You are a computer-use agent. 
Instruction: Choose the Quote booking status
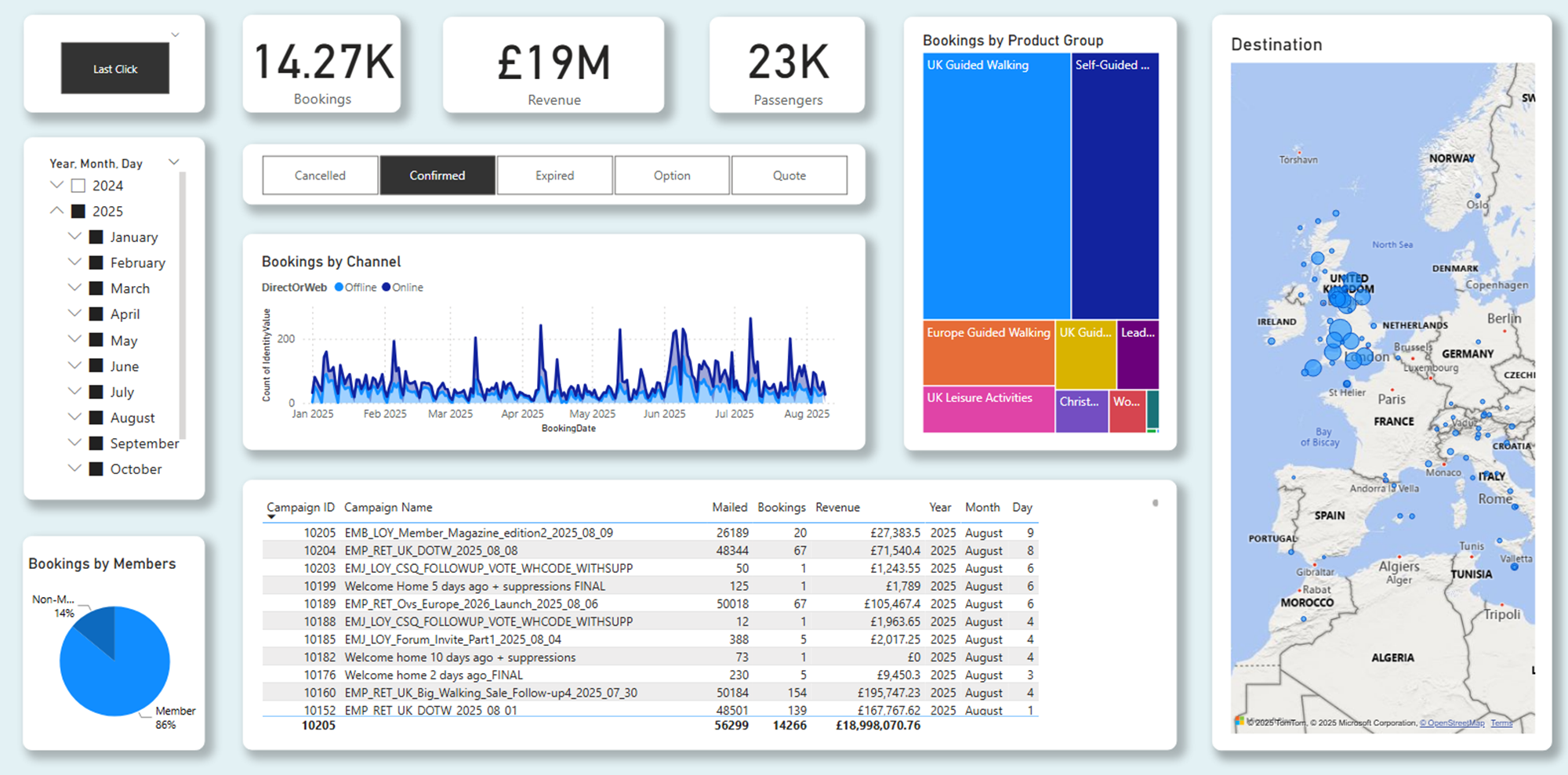coord(789,176)
